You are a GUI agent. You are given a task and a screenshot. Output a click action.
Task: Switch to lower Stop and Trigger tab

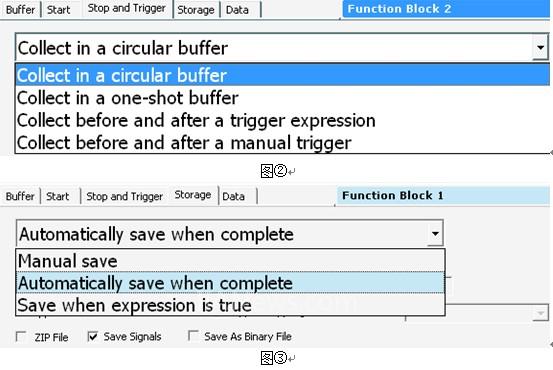pyautogui.click(x=124, y=196)
